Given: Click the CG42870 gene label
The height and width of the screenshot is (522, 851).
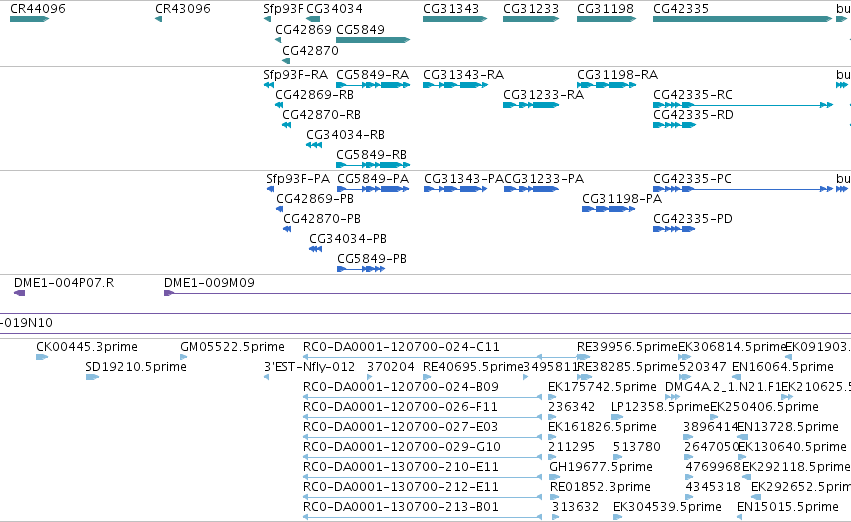Looking at the screenshot, I should click(310, 50).
